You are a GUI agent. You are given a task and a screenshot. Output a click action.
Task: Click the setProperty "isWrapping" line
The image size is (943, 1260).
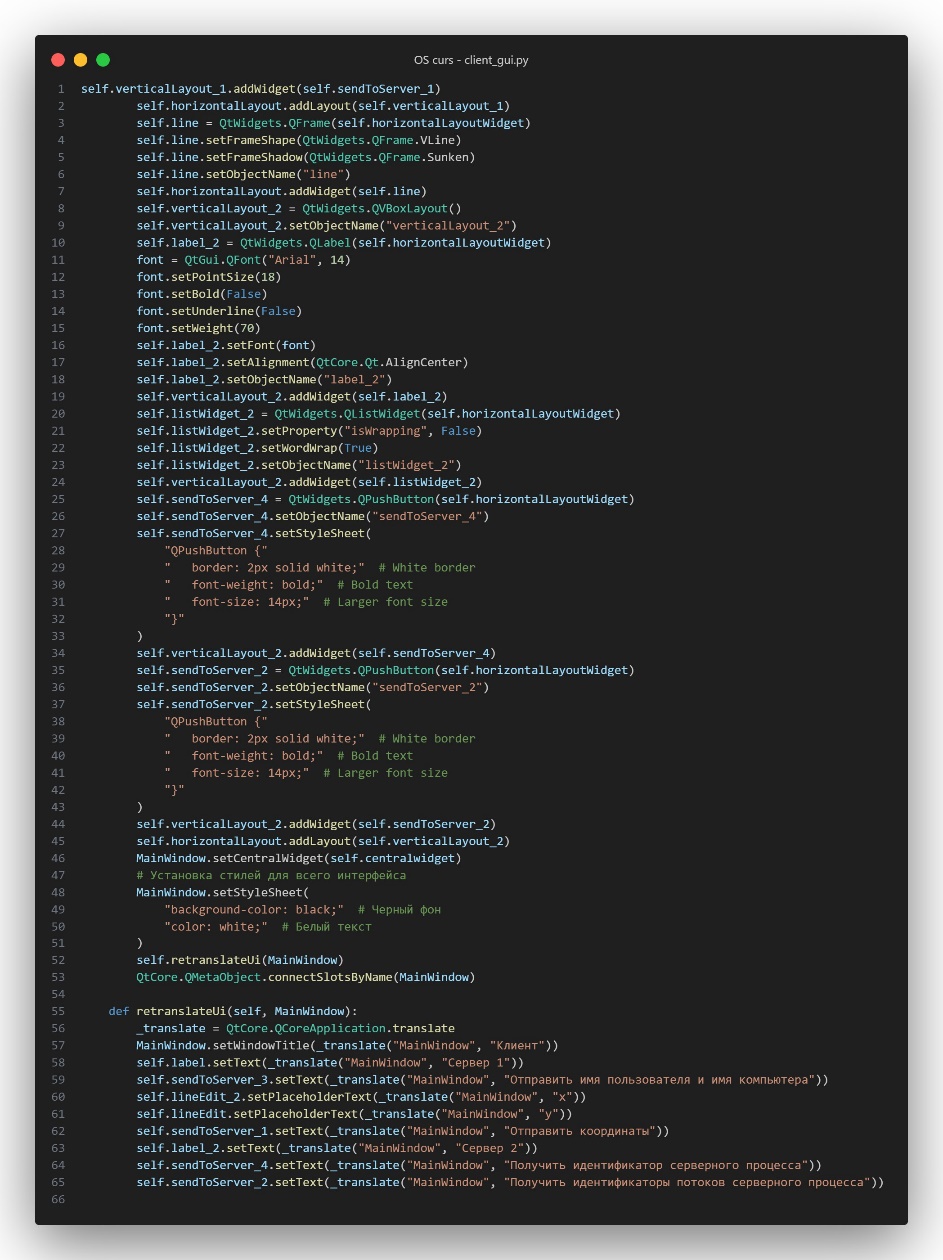309,431
